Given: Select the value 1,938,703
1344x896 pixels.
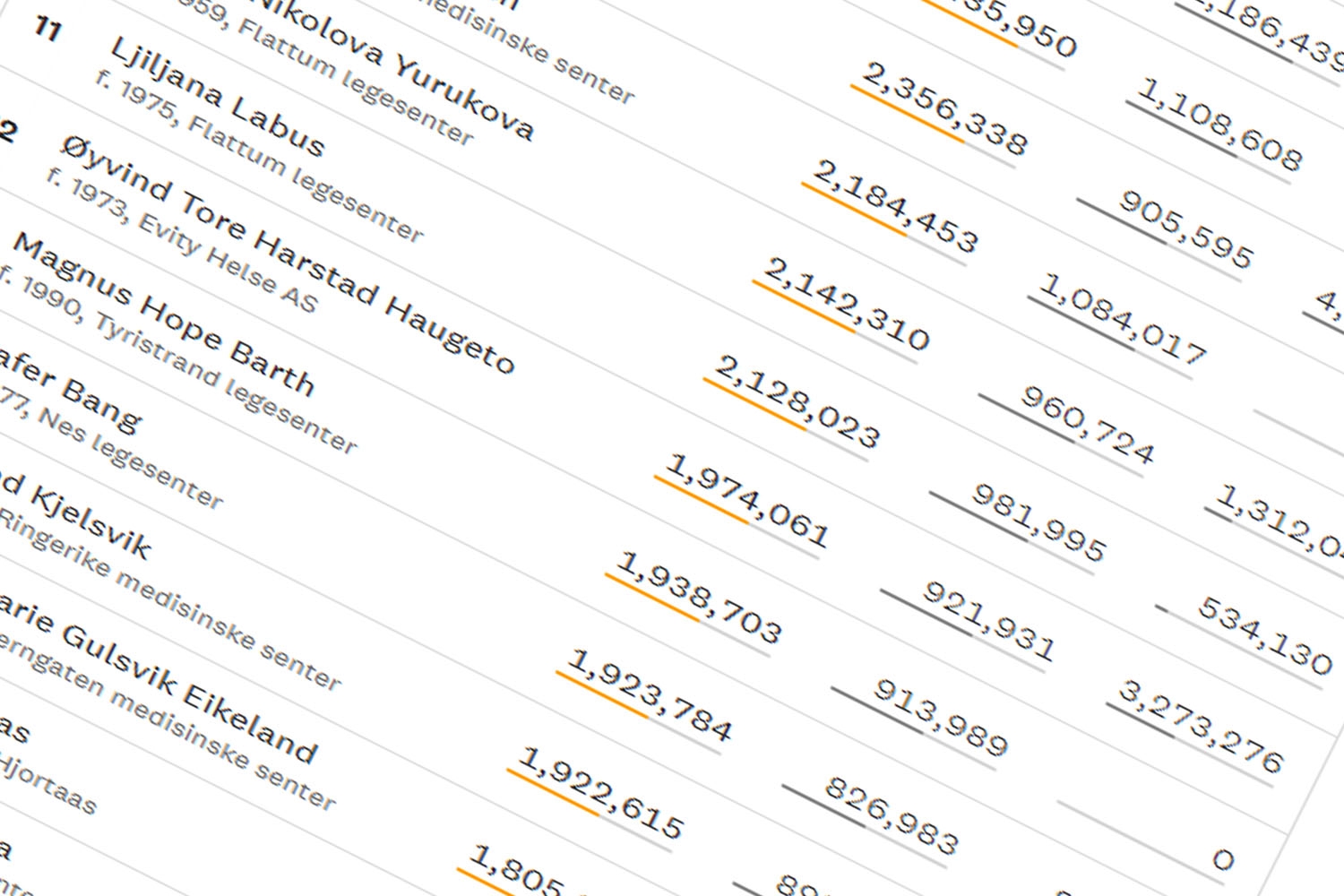Looking at the screenshot, I should point(699,598).
